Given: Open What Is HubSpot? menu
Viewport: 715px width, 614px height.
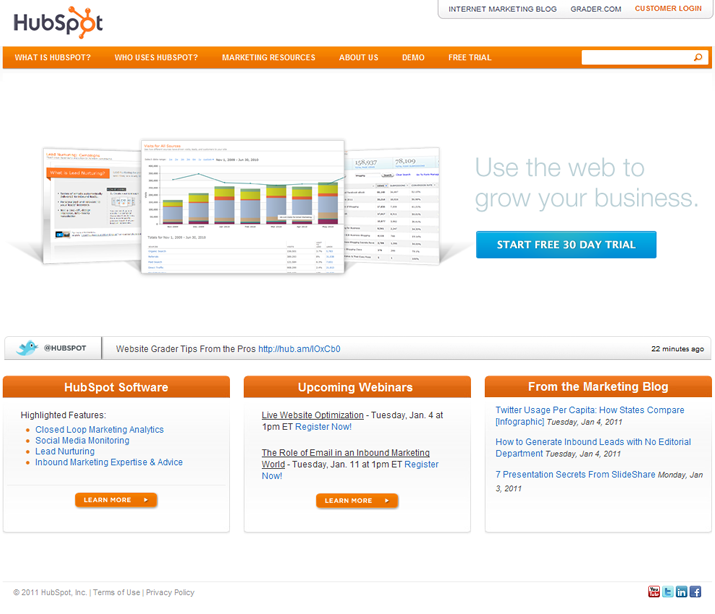Looking at the screenshot, I should click(x=52, y=57).
